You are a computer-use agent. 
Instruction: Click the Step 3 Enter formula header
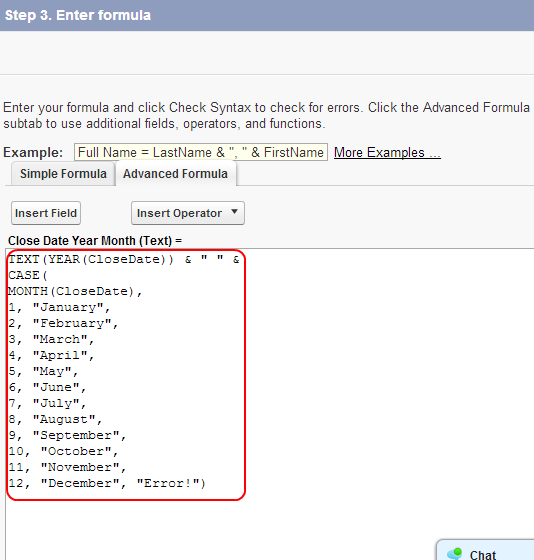pyautogui.click(x=78, y=15)
